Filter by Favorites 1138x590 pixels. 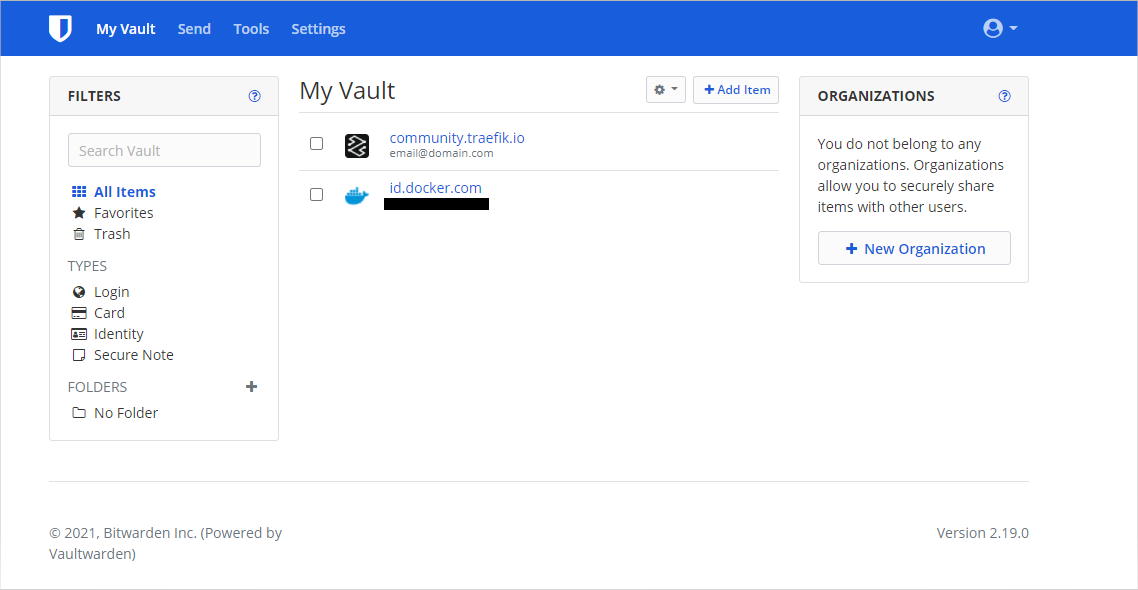tap(112, 213)
